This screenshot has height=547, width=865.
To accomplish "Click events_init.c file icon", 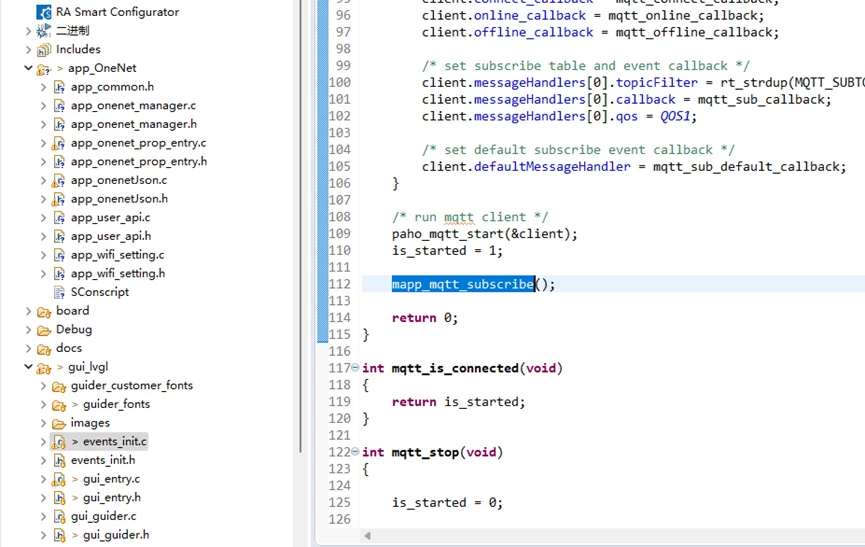I will click(58, 442).
